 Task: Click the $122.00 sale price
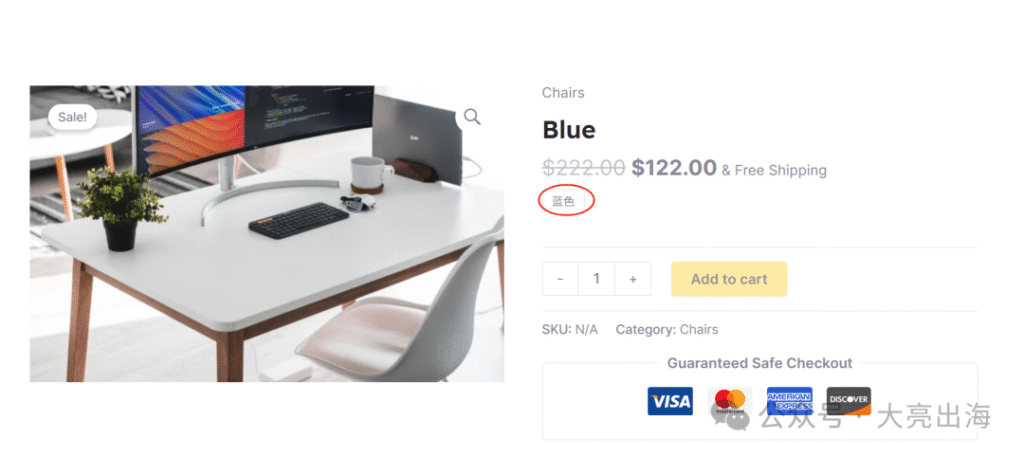click(x=674, y=168)
